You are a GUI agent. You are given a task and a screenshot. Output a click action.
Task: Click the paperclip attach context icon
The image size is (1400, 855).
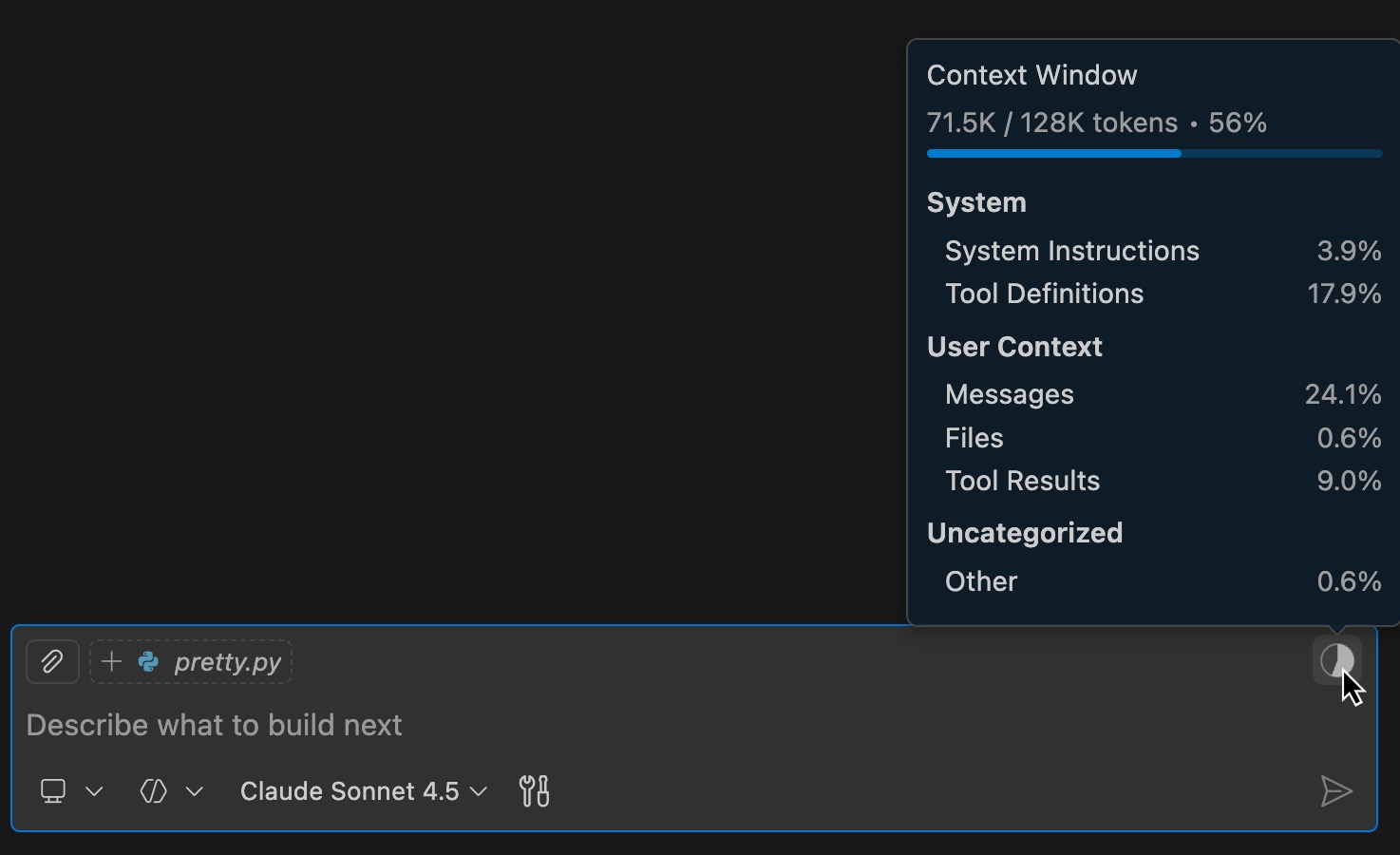(52, 662)
